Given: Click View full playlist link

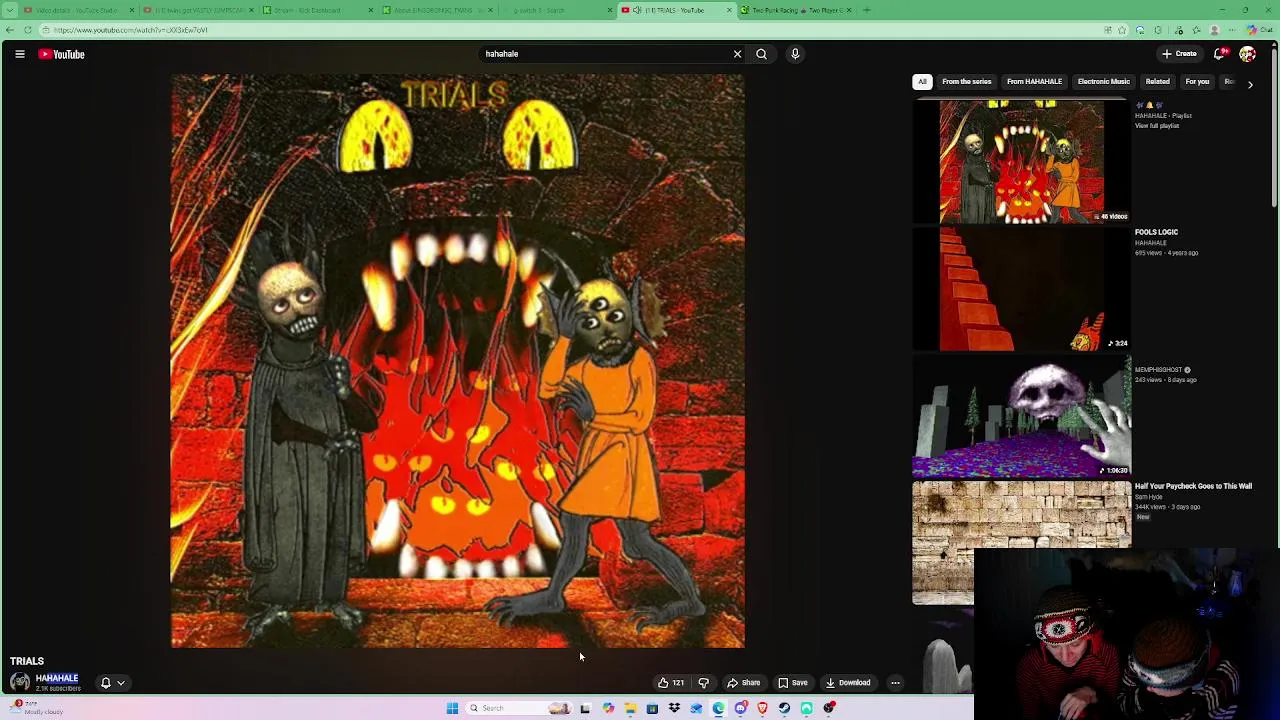Looking at the screenshot, I should click(x=1157, y=126).
